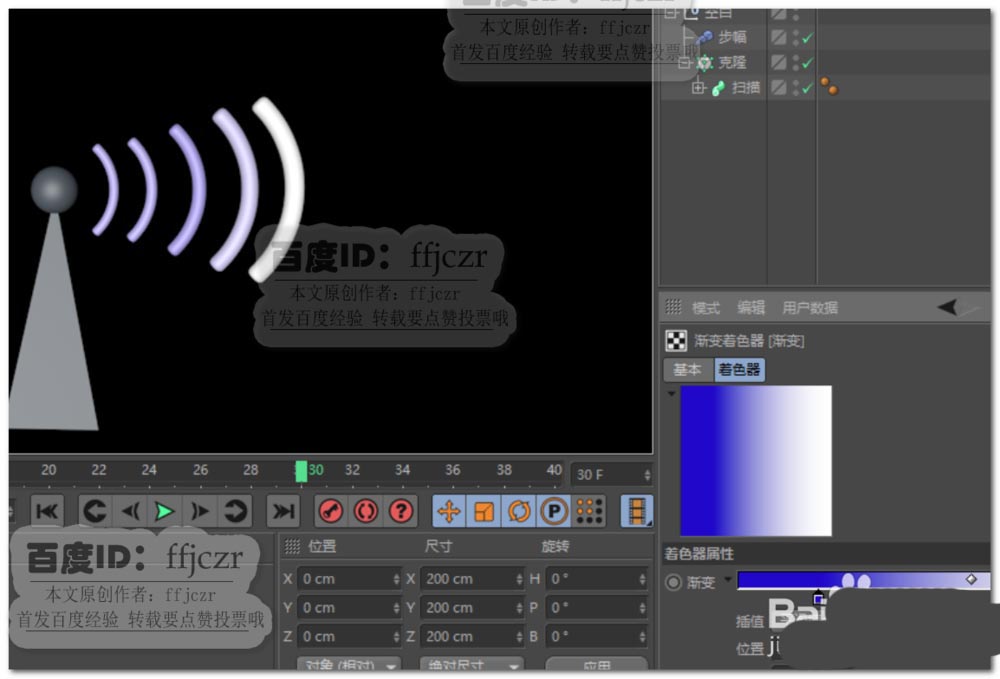Select the 克隆 object name
The height and width of the screenshot is (679, 1000).
[732, 62]
